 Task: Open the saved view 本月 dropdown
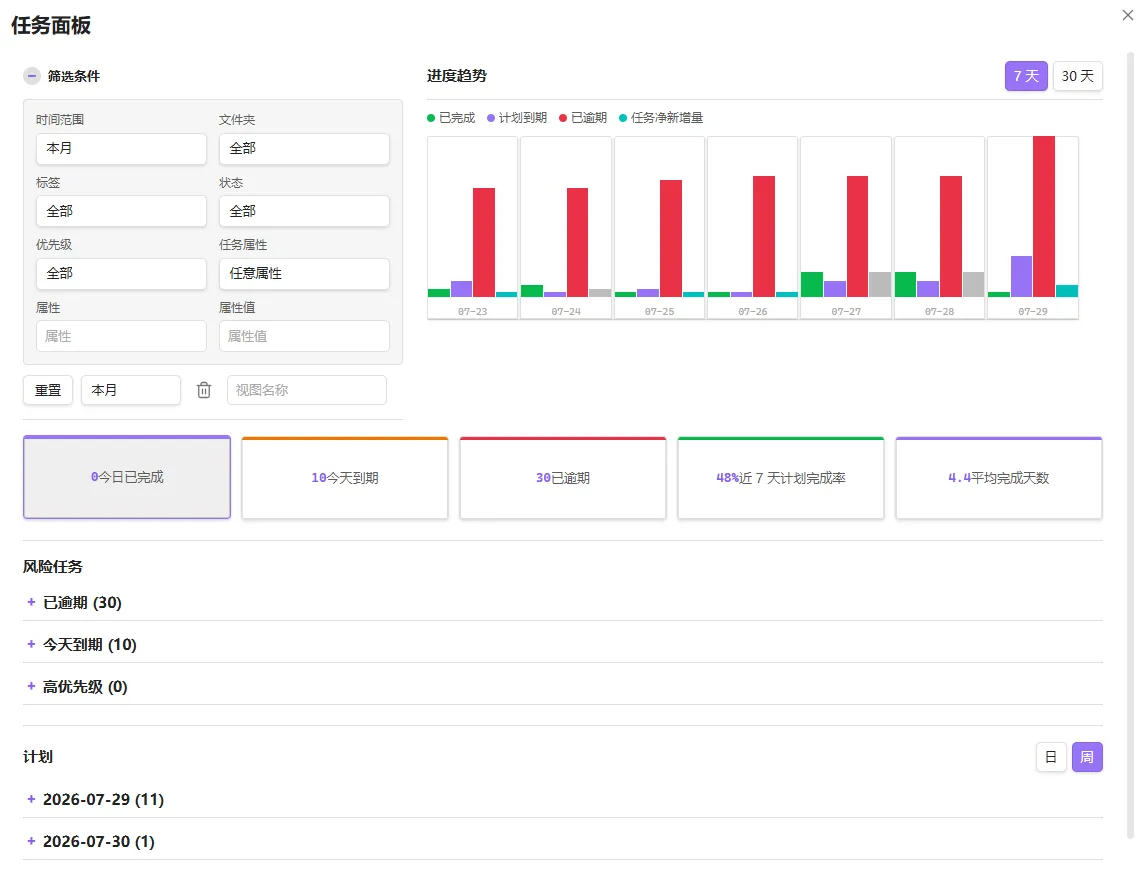pyautogui.click(x=131, y=390)
